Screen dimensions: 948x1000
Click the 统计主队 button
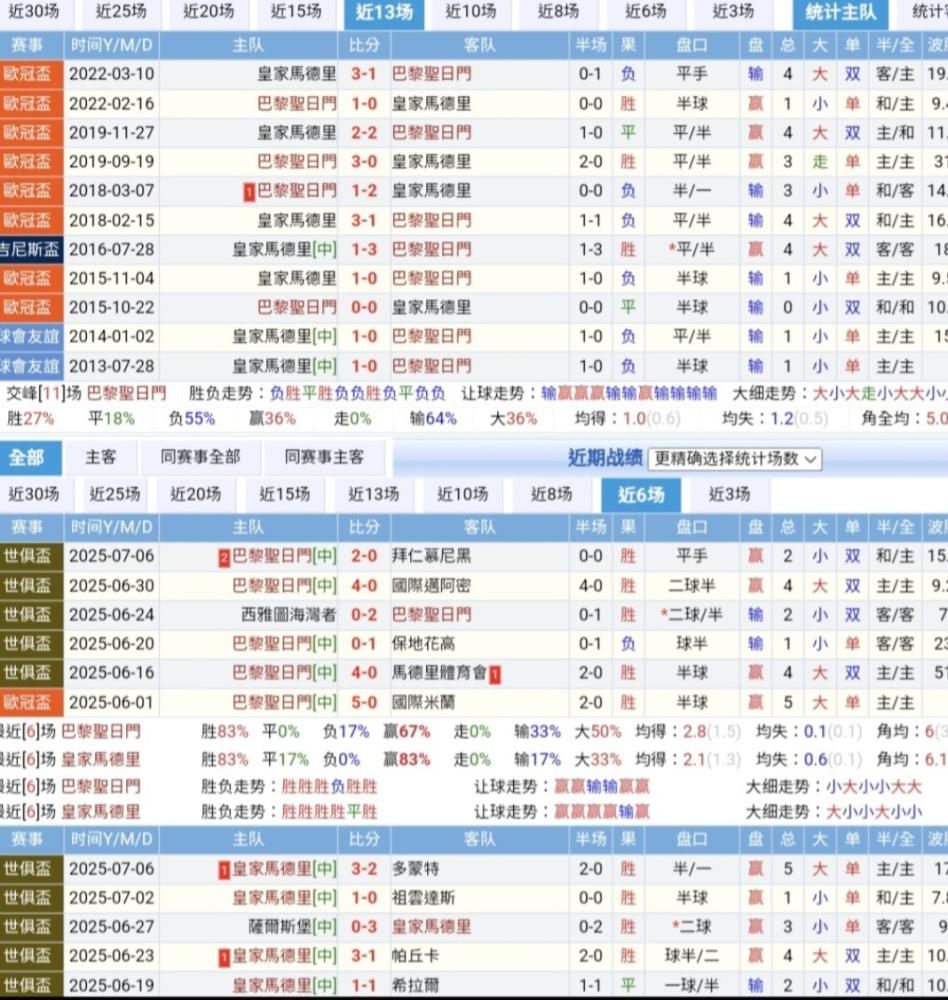click(841, 13)
